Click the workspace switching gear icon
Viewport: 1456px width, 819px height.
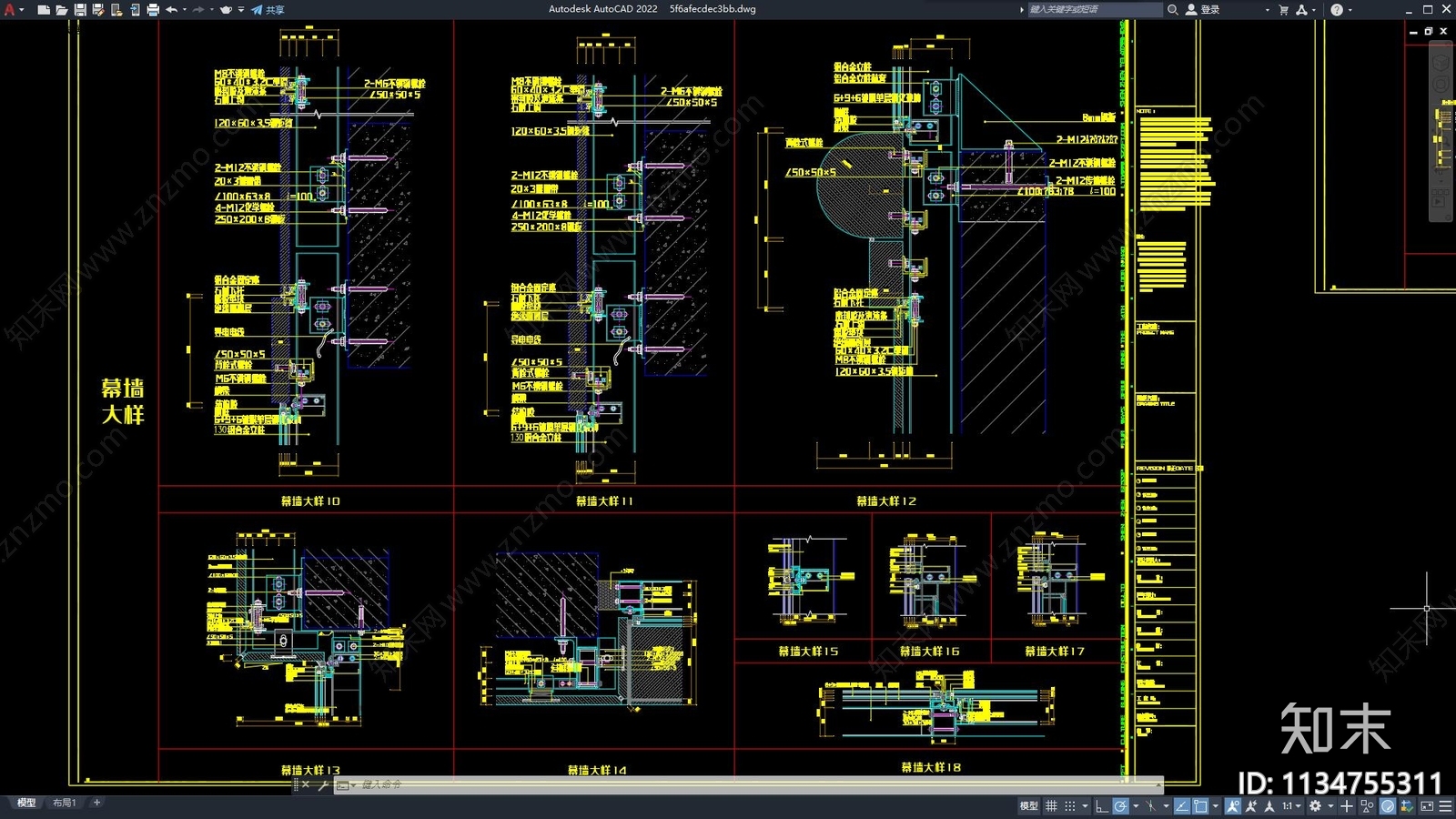(x=1315, y=805)
